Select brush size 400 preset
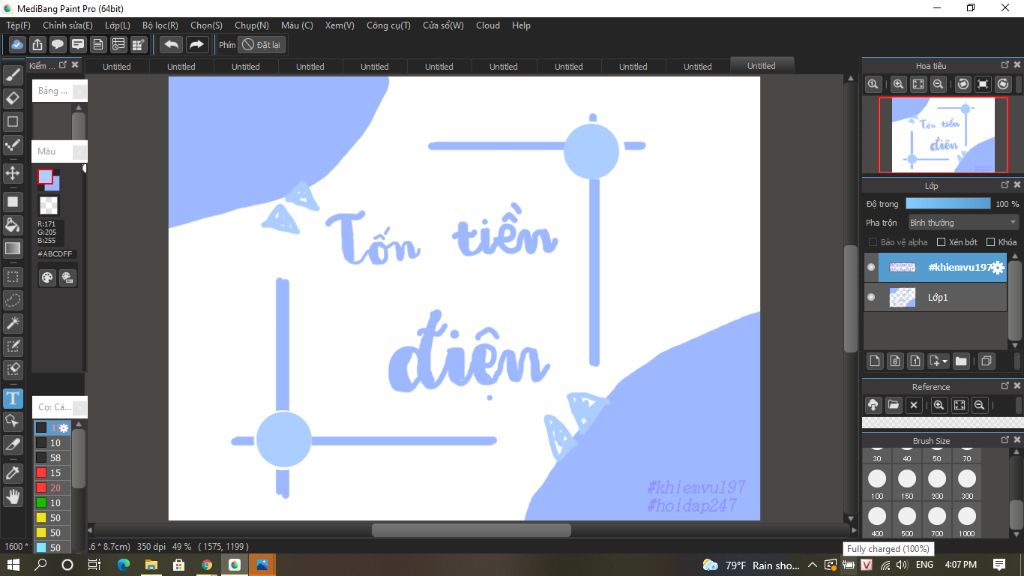This screenshot has width=1024, height=576. coord(877,520)
